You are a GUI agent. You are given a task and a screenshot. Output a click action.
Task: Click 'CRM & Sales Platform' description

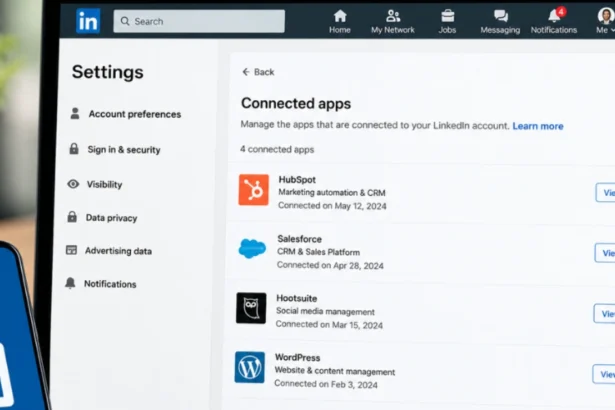click(x=318, y=252)
